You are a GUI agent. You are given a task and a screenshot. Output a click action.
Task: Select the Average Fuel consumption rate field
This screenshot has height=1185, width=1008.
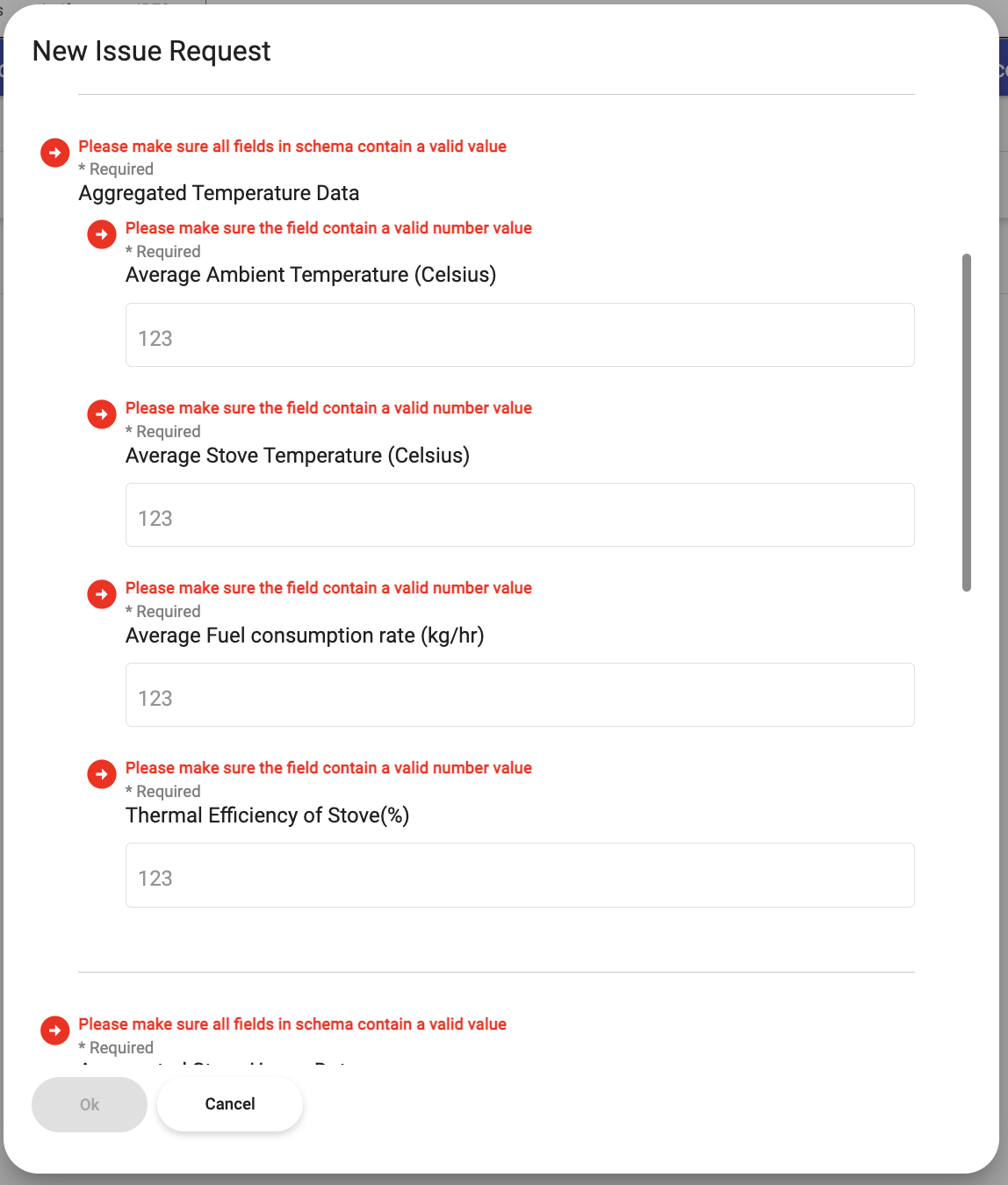pyautogui.click(x=520, y=695)
